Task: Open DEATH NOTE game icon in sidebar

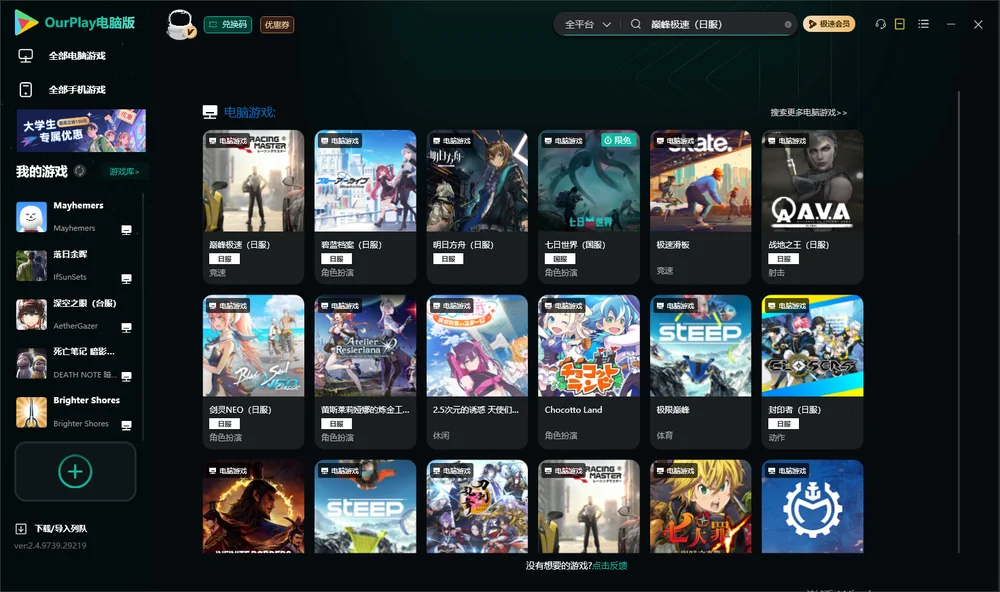Action: click(31, 364)
